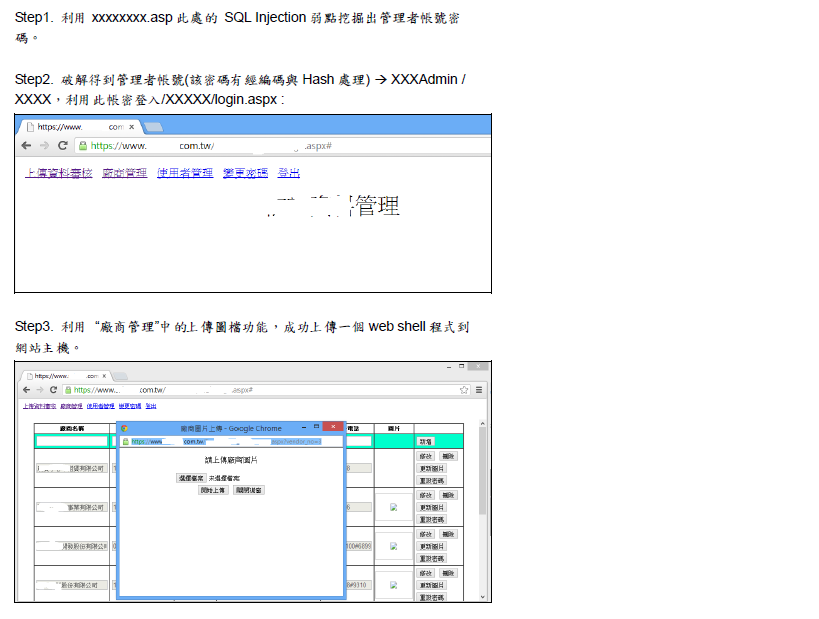Click the reload icon in the lower browser

click(54, 389)
